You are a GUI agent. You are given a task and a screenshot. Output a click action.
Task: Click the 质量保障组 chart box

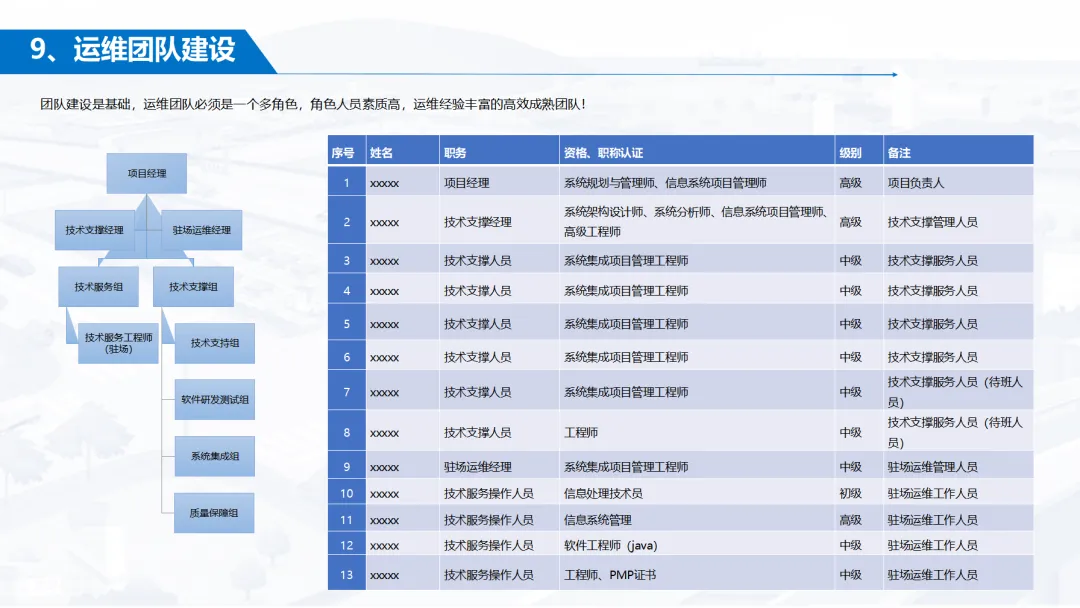(x=214, y=513)
